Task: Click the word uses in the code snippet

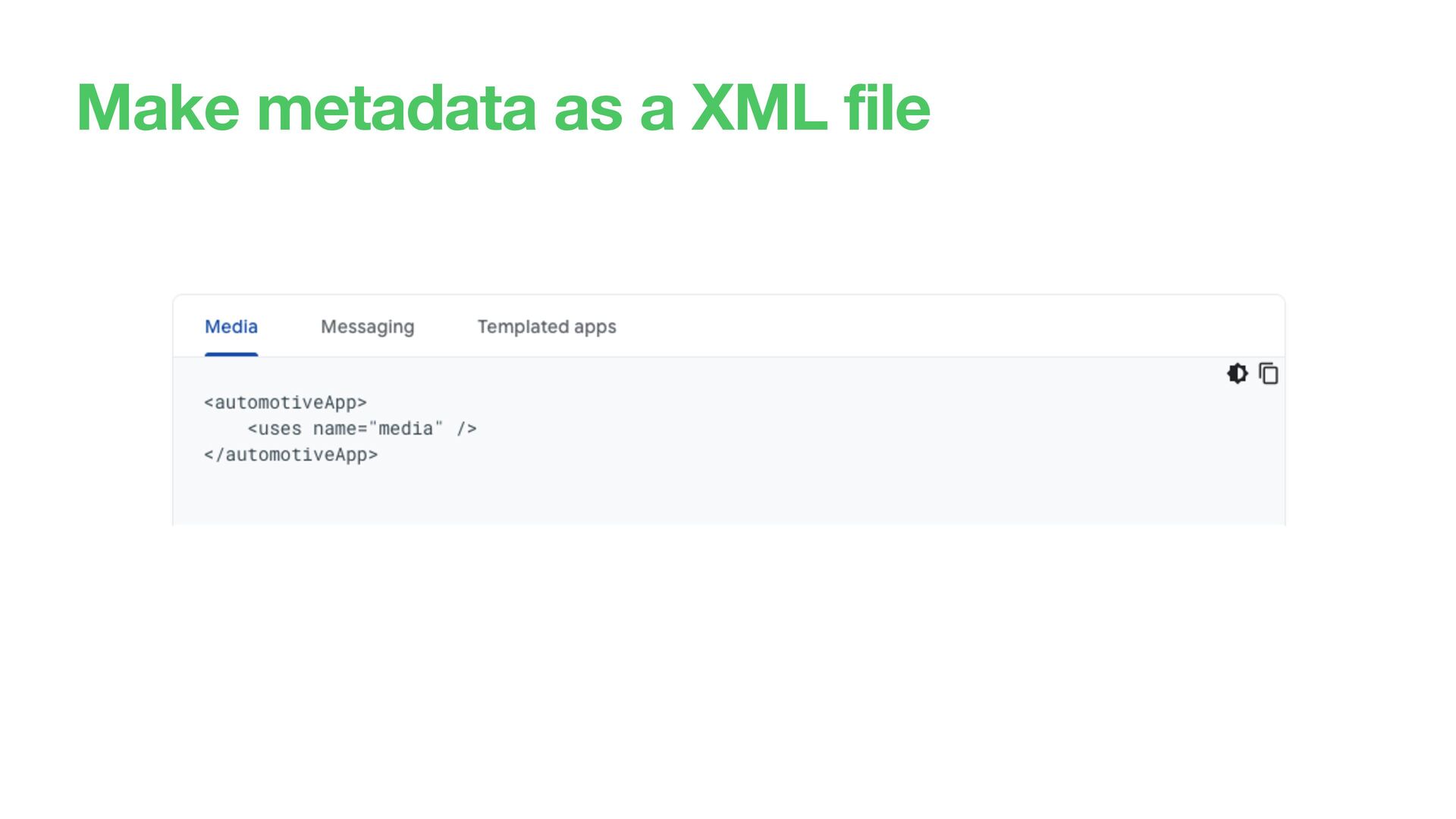Action: (x=280, y=429)
